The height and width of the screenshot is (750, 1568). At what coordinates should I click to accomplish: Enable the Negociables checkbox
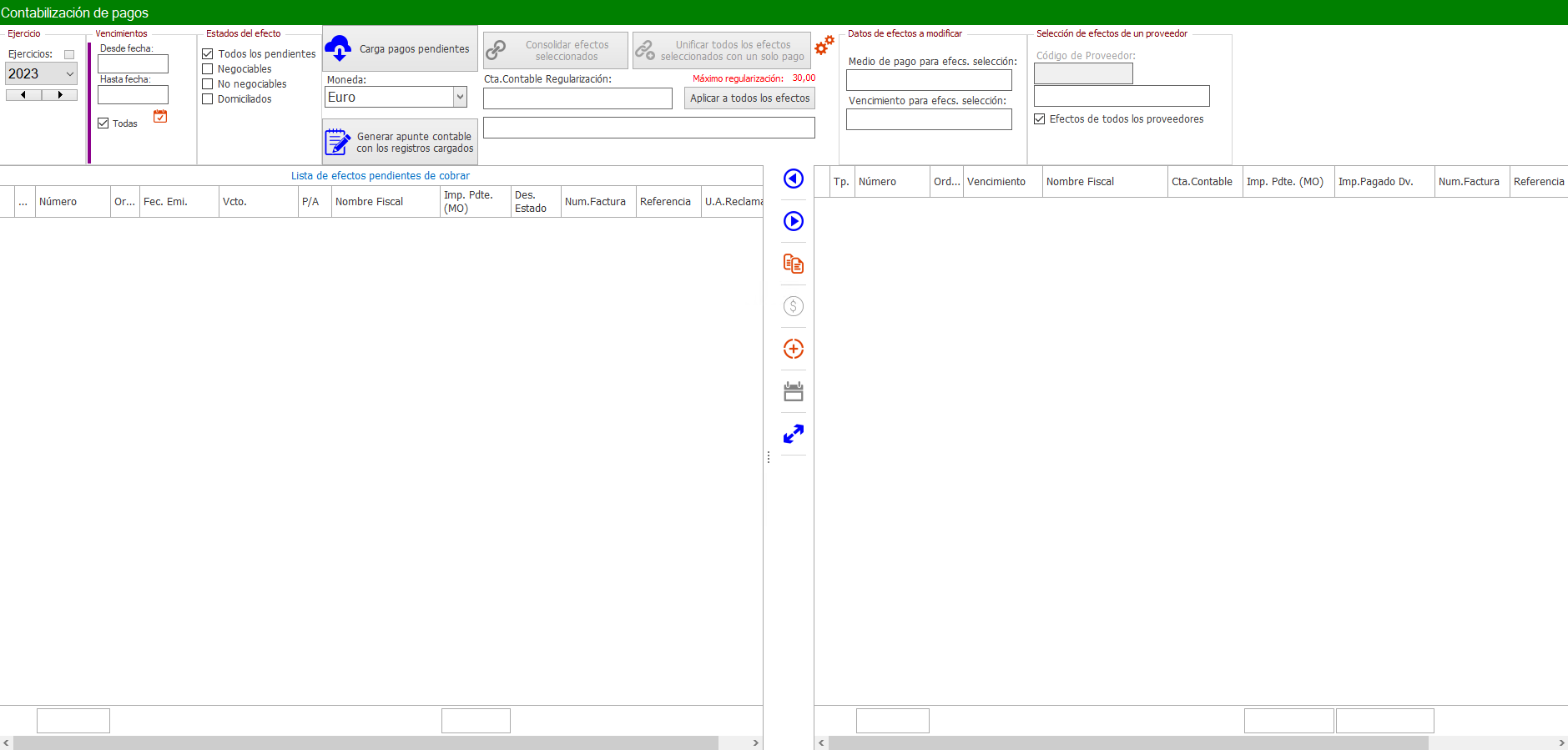(x=208, y=69)
